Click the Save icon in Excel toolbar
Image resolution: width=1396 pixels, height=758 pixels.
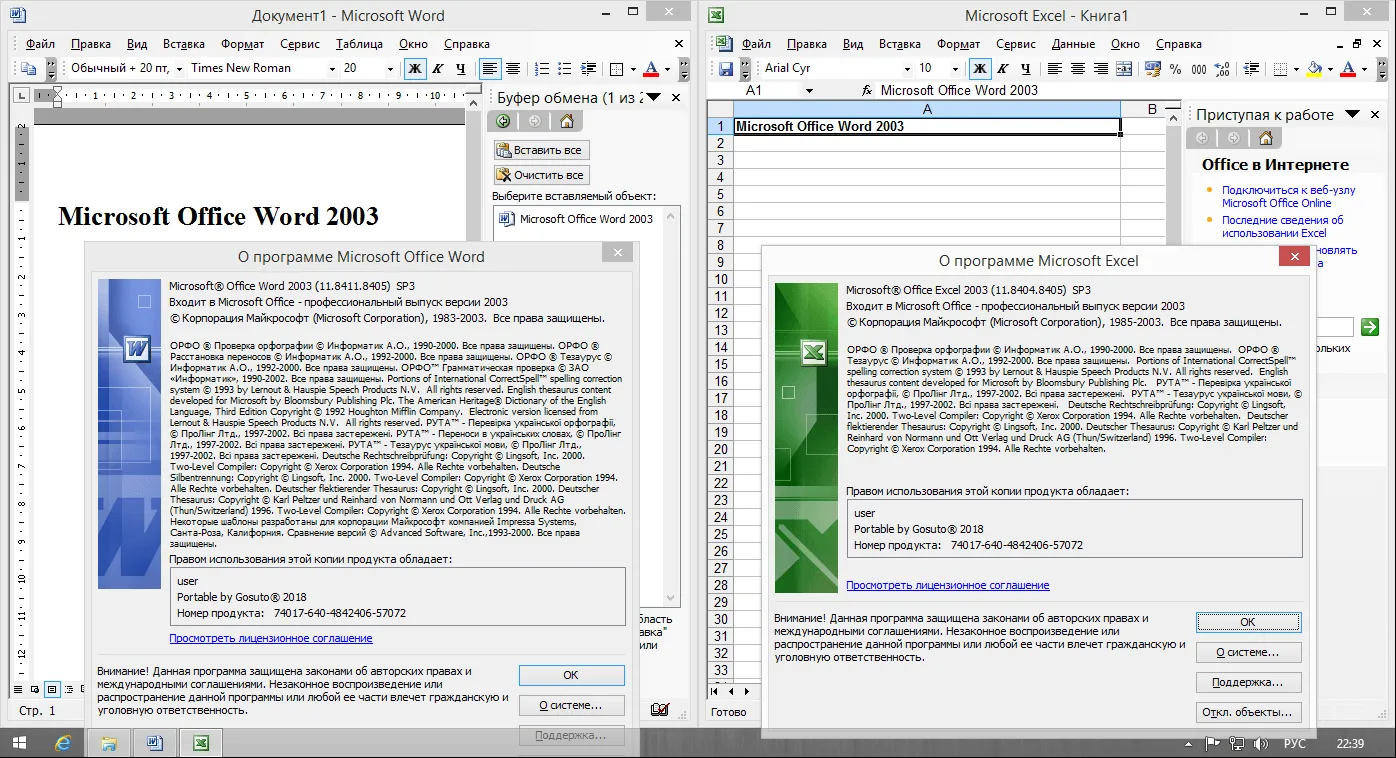(x=726, y=69)
